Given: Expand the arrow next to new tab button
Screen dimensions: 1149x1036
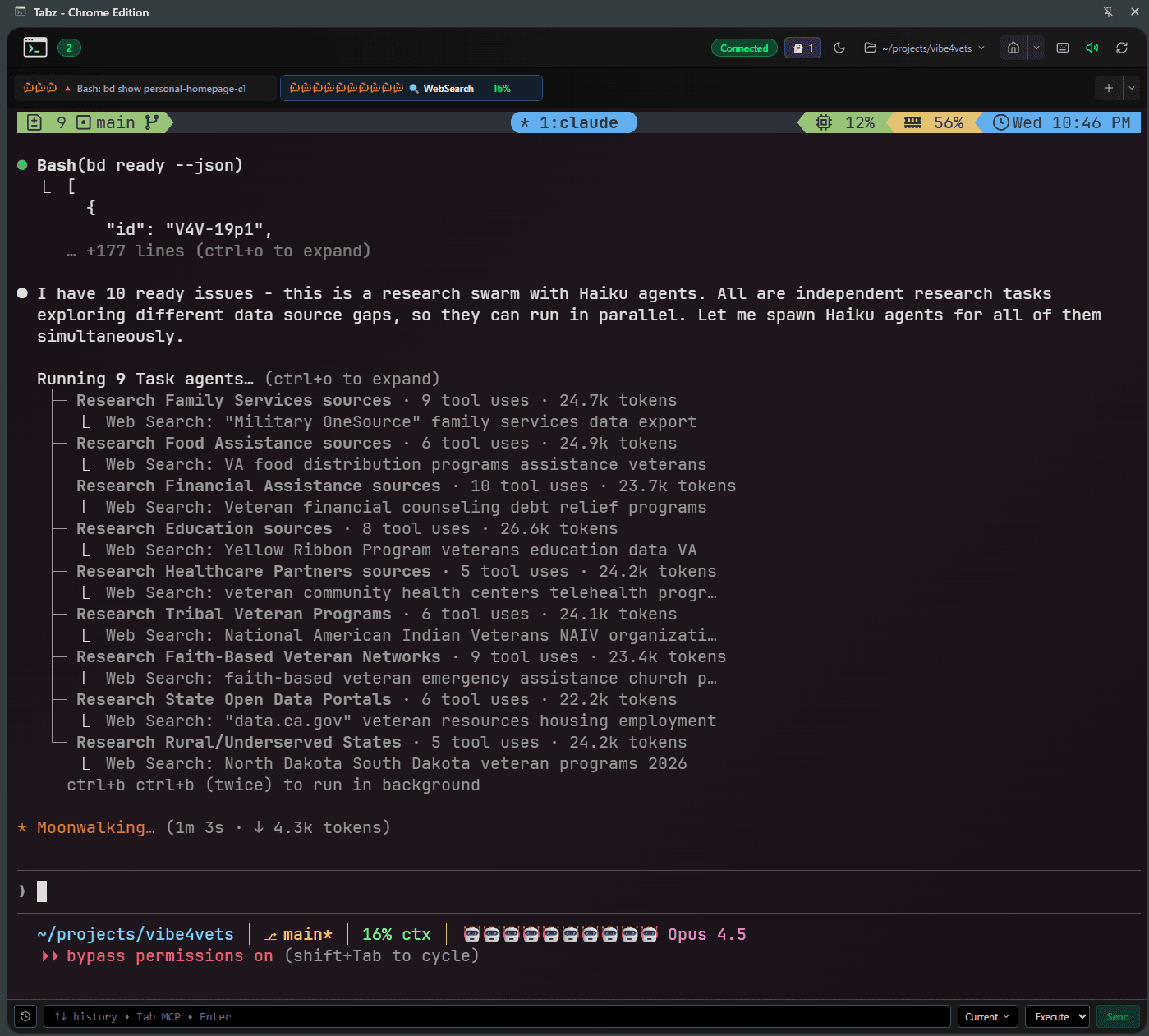Looking at the screenshot, I should pyautogui.click(x=1132, y=88).
